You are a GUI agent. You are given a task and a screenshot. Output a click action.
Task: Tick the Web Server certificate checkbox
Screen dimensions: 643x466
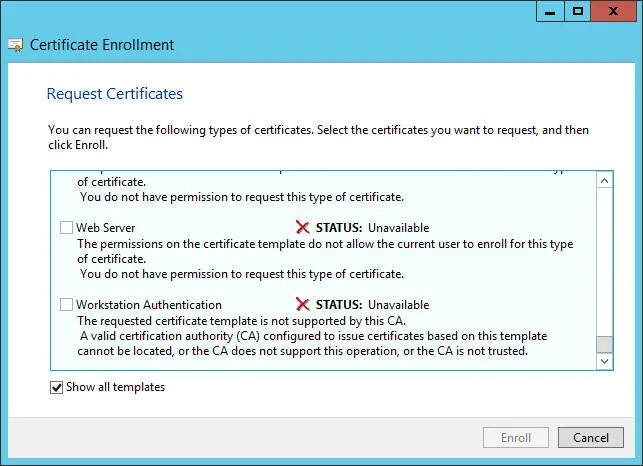(x=67, y=228)
